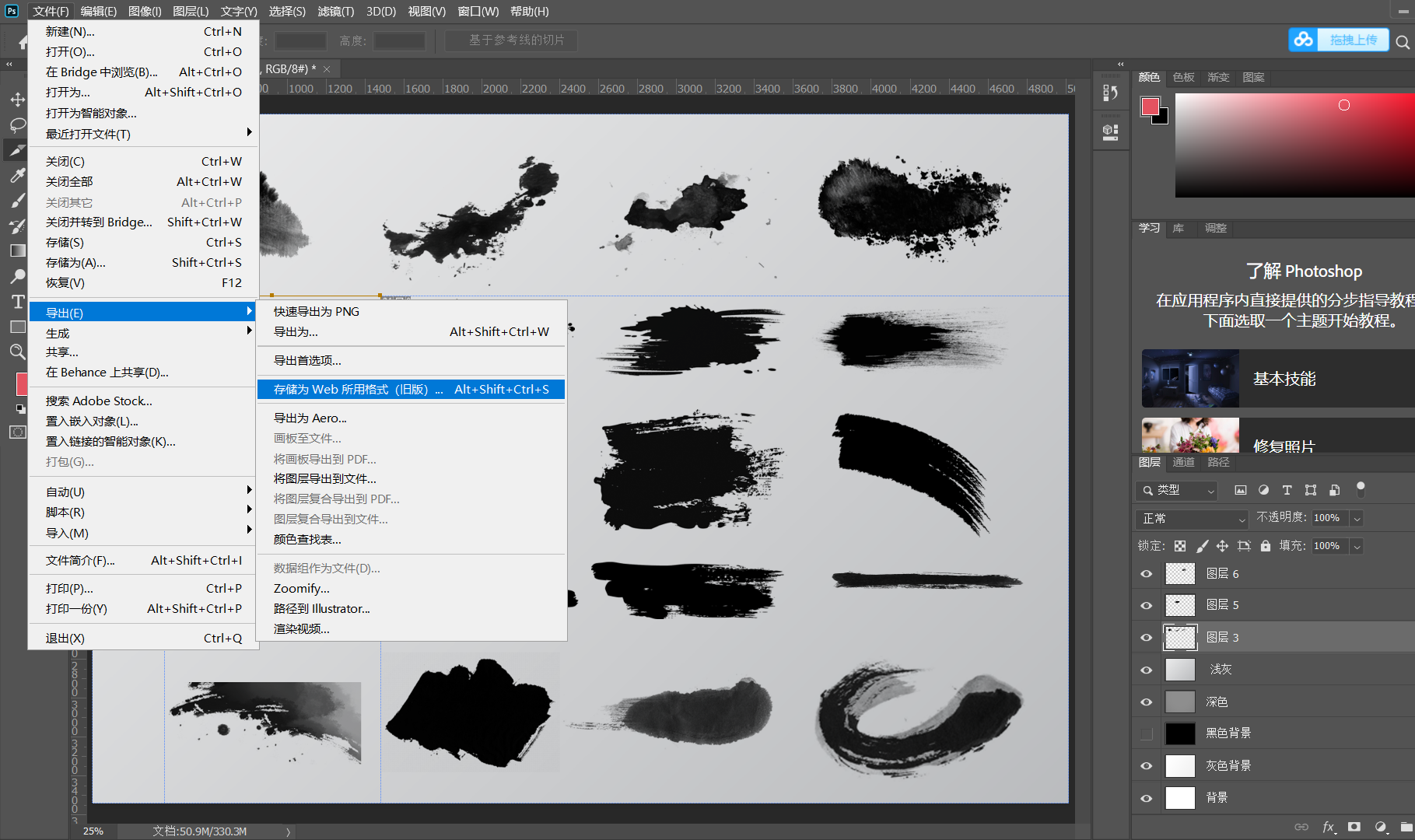Select the Gradient tool

pos(17,250)
